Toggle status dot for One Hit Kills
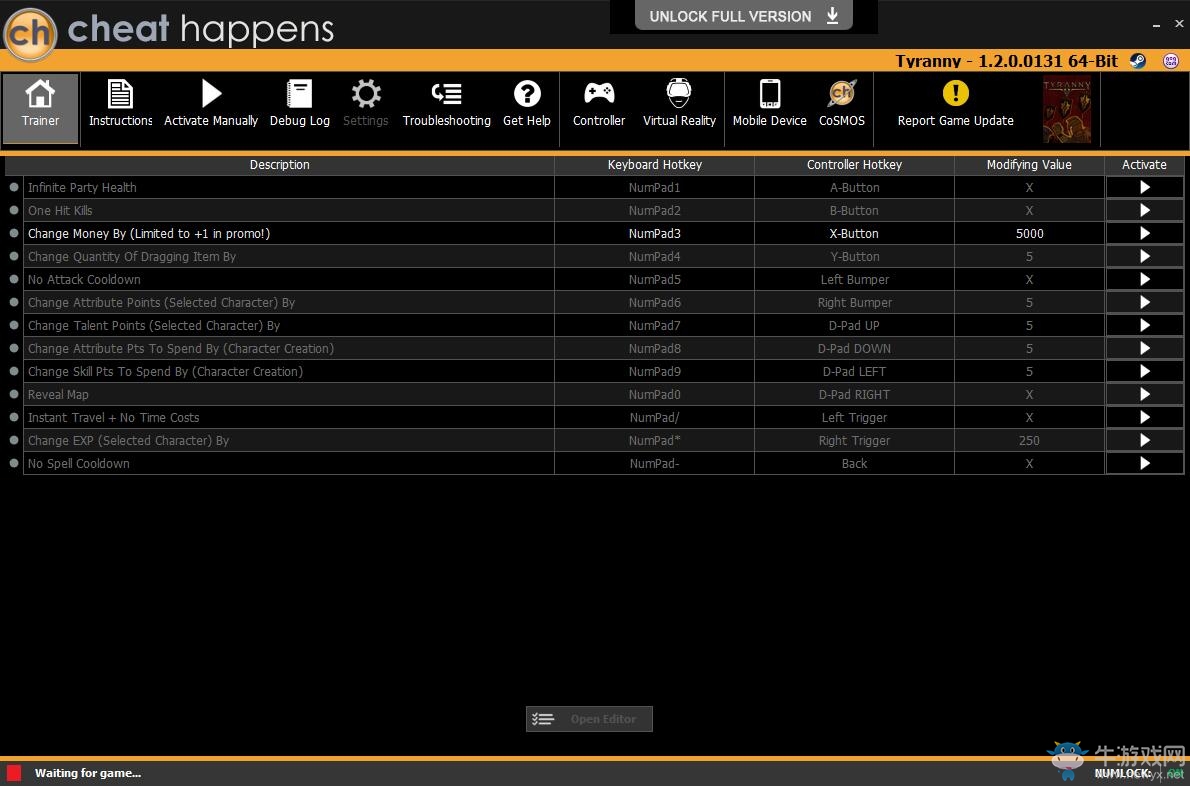The image size is (1190, 786). 14,209
